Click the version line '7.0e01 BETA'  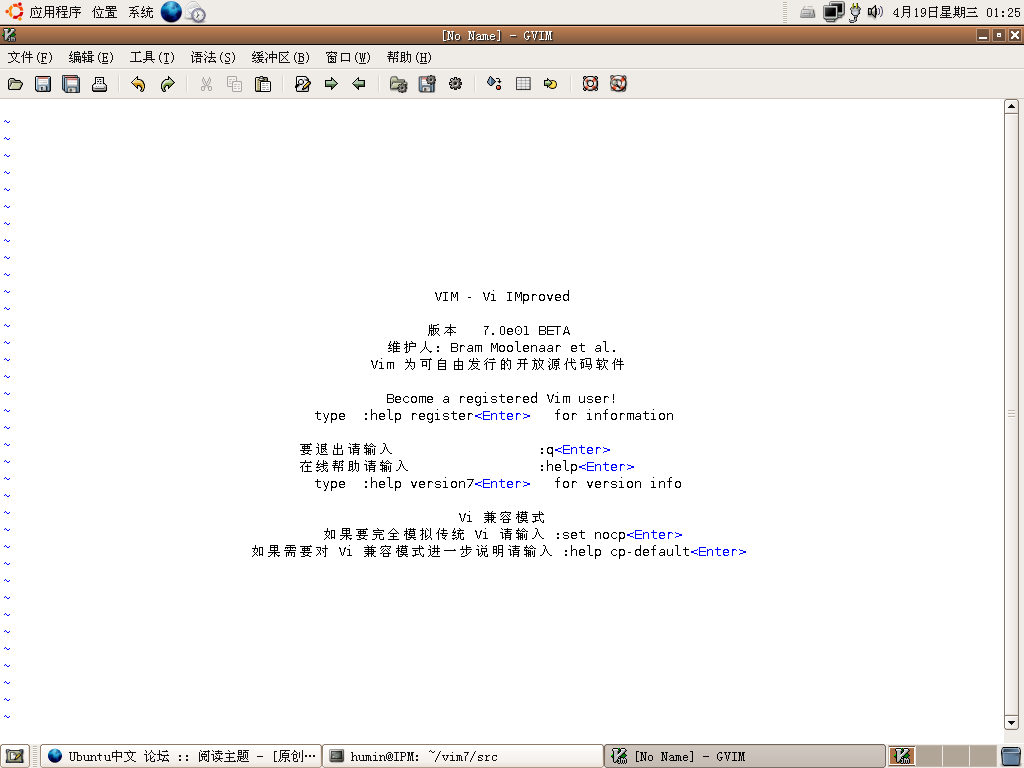click(x=526, y=330)
